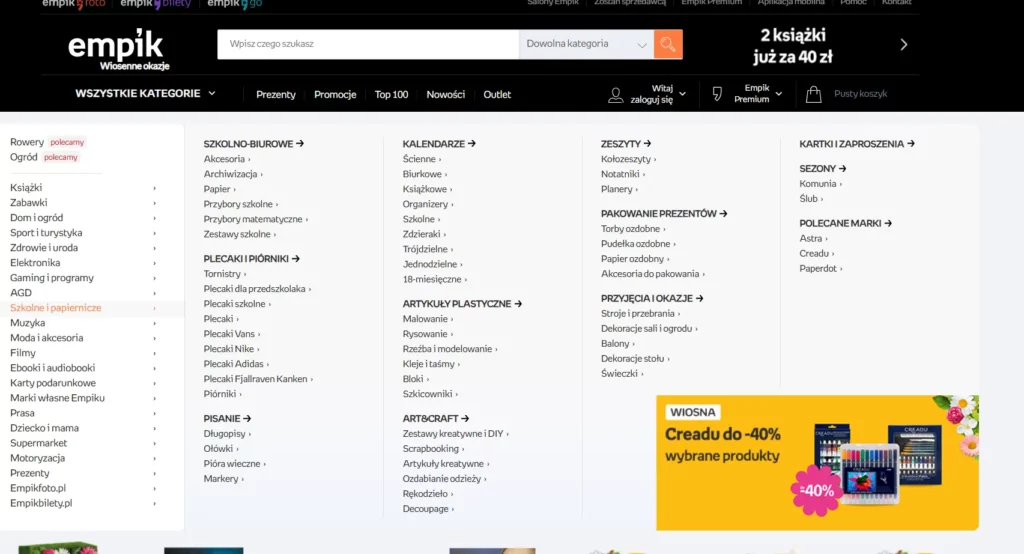Image resolution: width=1024 pixels, height=554 pixels.
Task: Expand the Empik Premium dropdown
Action: coord(757,94)
